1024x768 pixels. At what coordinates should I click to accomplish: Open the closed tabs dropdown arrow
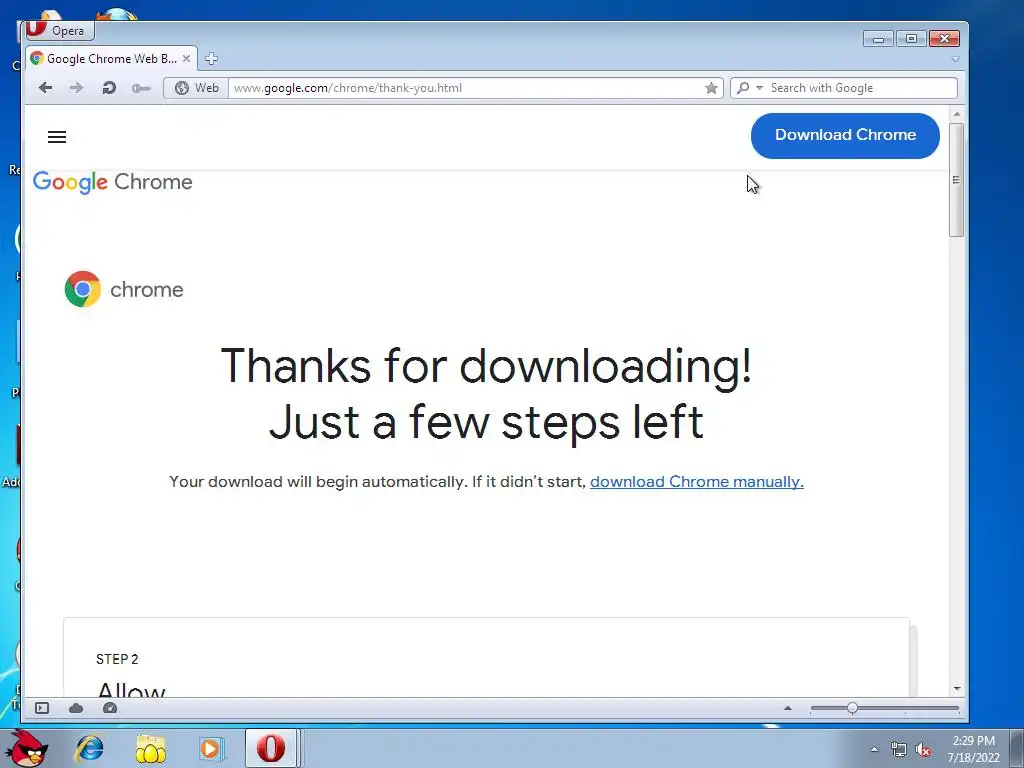tap(955, 59)
